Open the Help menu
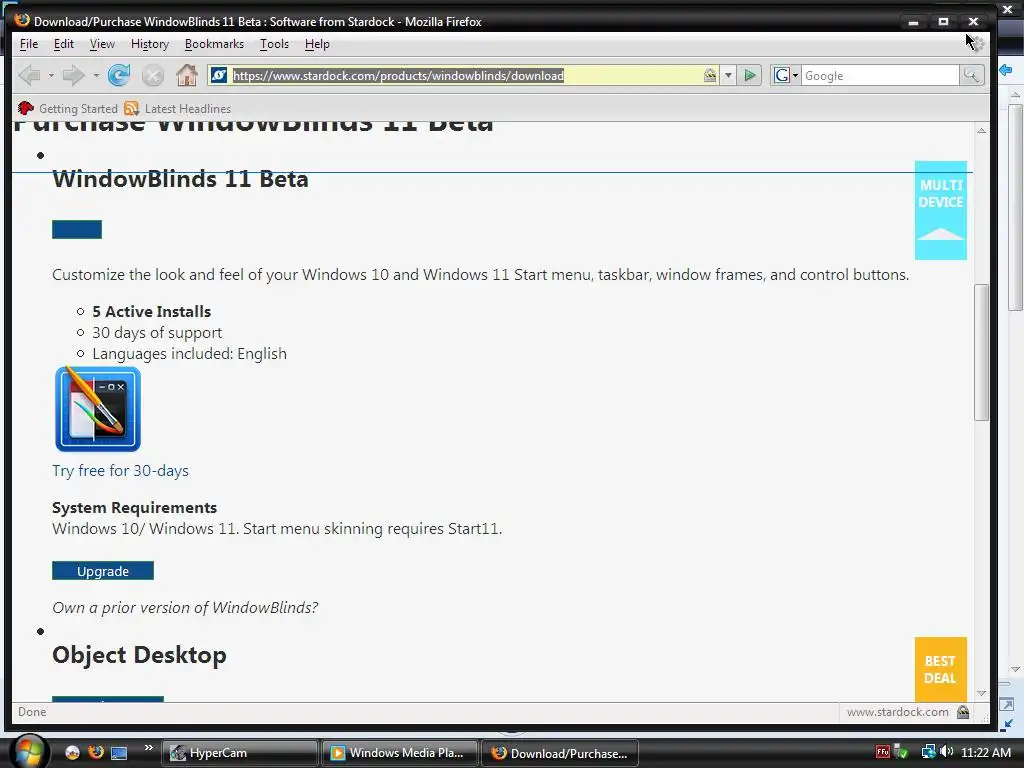Screen dimensions: 1024x768 pyautogui.click(x=317, y=44)
